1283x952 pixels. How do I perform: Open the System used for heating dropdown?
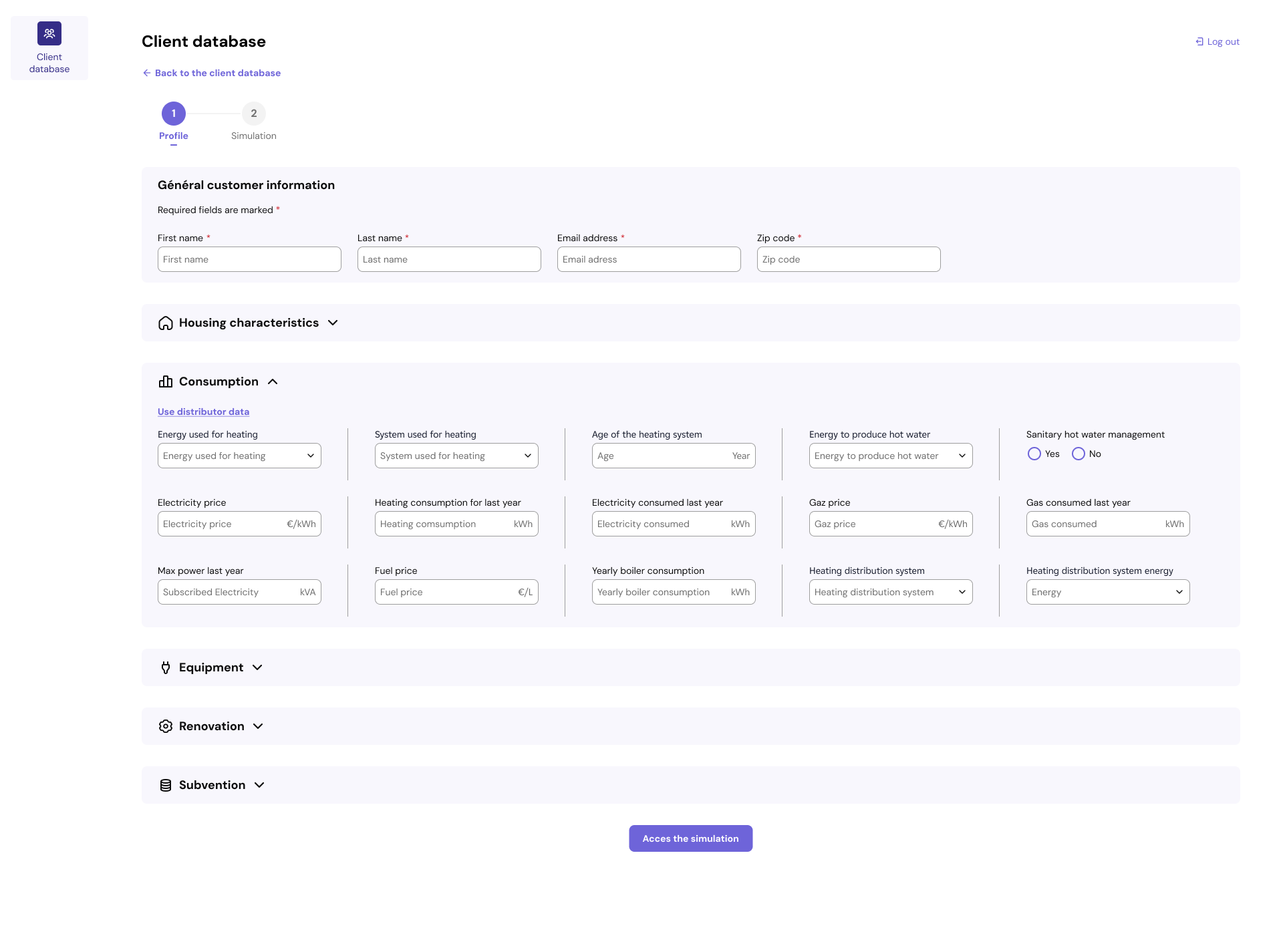point(456,456)
